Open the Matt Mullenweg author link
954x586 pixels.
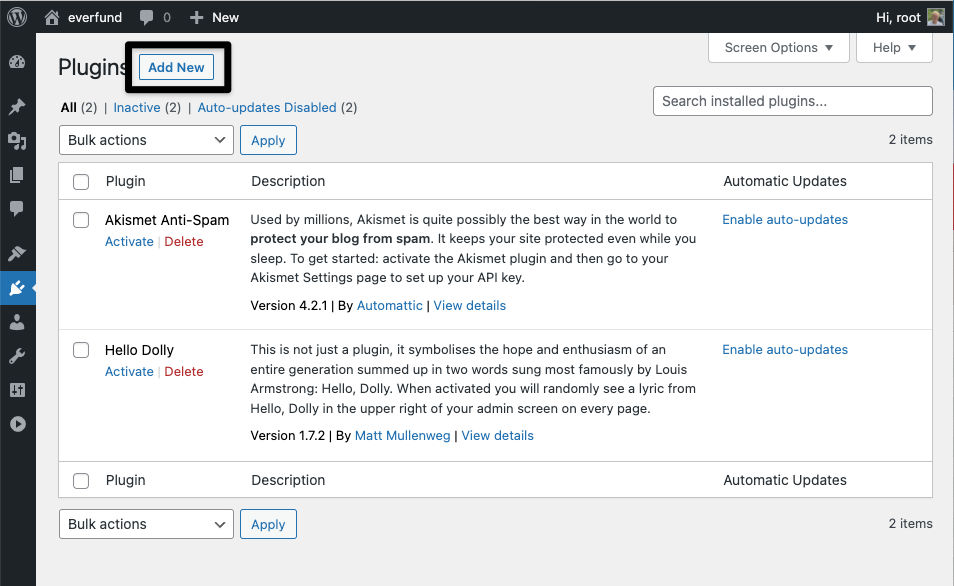pos(402,436)
